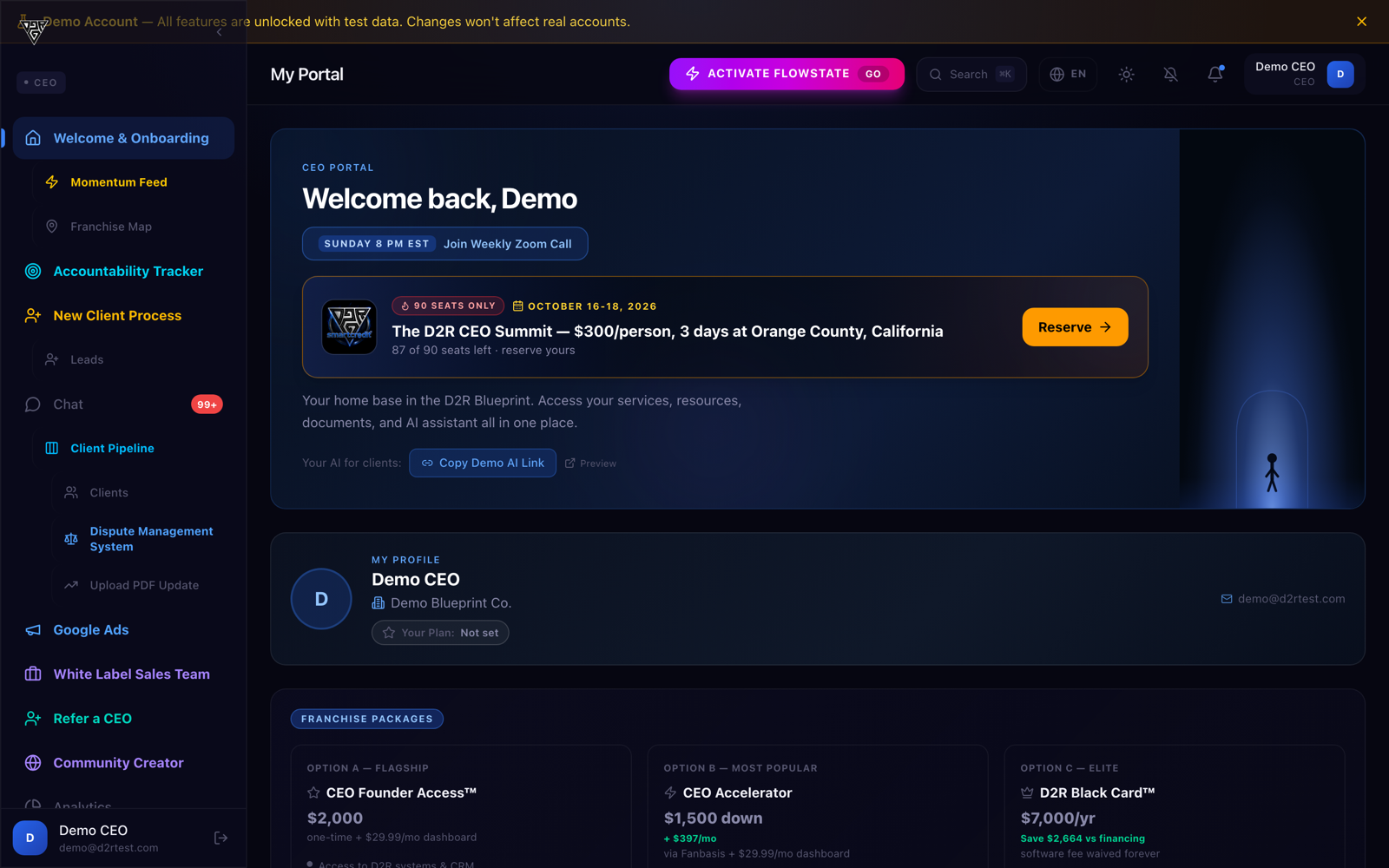Click Join Weekly Zoom Call
1389x868 pixels.
[x=508, y=244]
